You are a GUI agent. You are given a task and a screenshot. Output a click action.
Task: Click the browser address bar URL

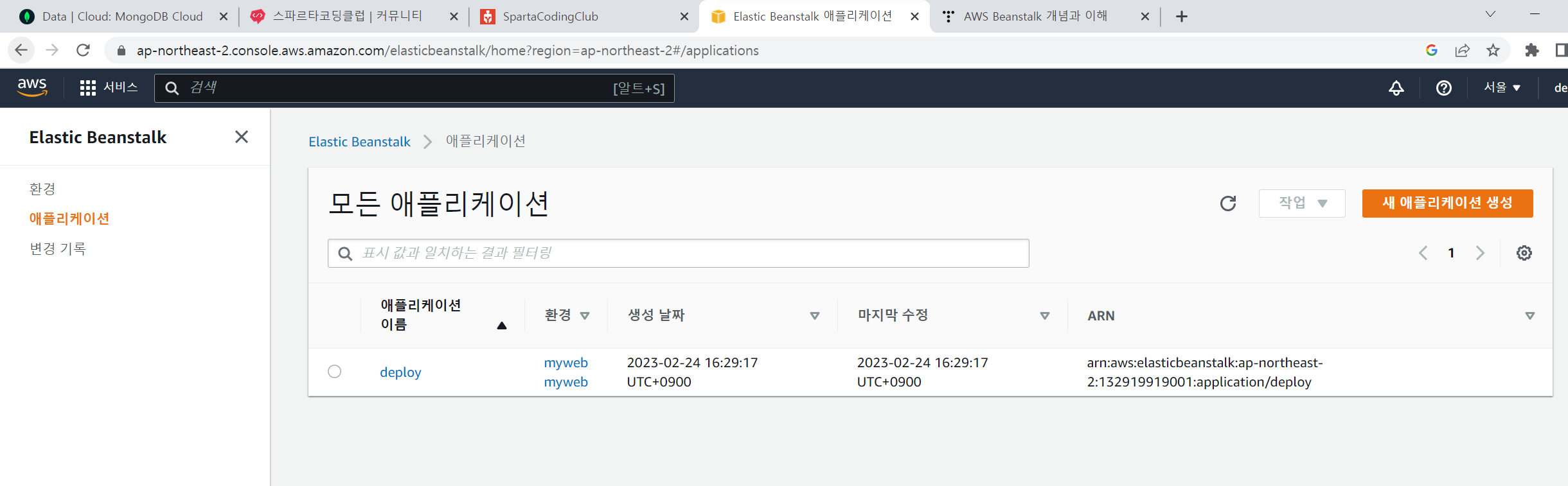coord(447,50)
